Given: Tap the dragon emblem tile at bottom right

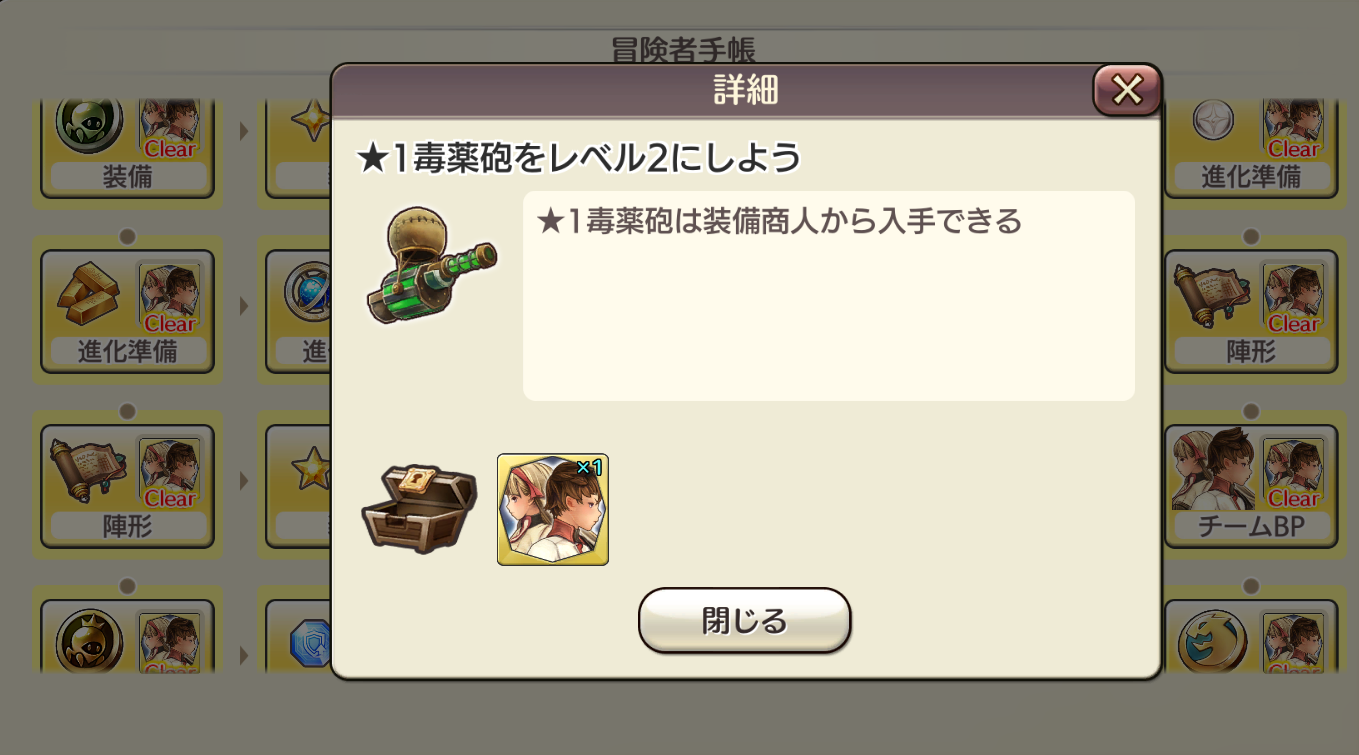Looking at the screenshot, I should (x=1250, y=636).
